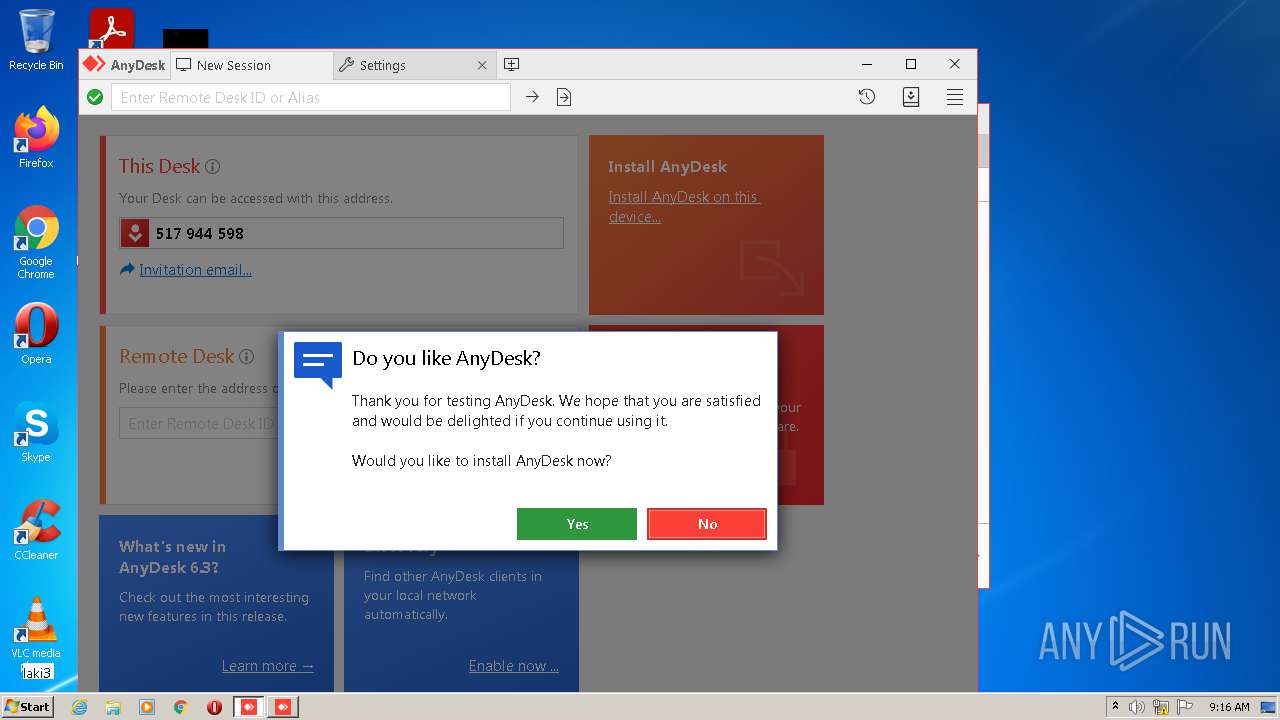Open Opera desktop shortcut

[x=36, y=334]
